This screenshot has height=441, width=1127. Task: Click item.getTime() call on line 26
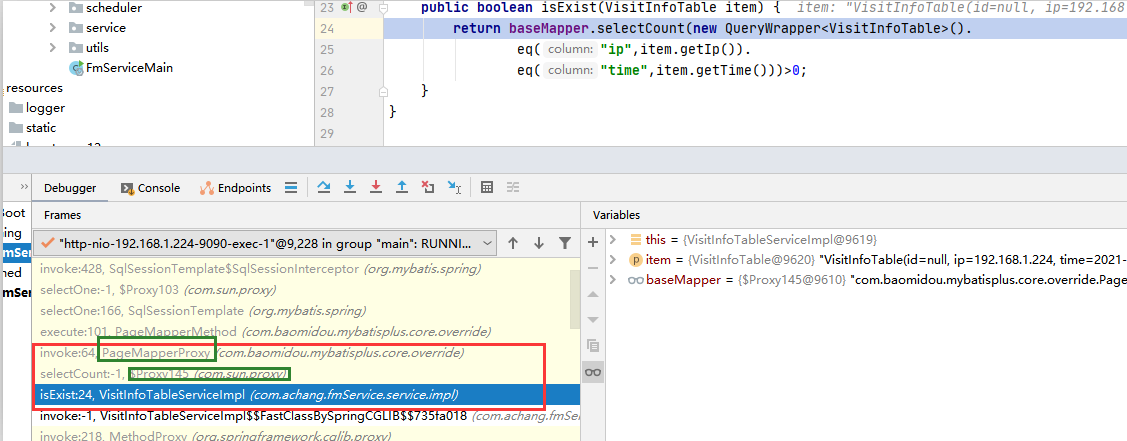coord(706,70)
